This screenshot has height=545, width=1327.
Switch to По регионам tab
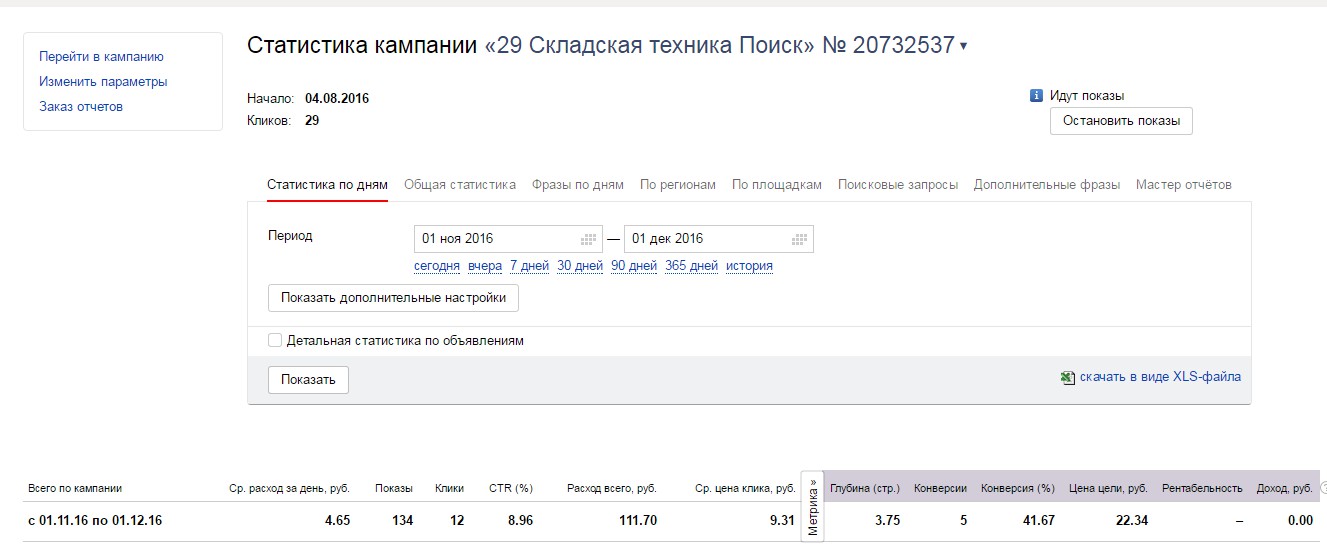678,185
